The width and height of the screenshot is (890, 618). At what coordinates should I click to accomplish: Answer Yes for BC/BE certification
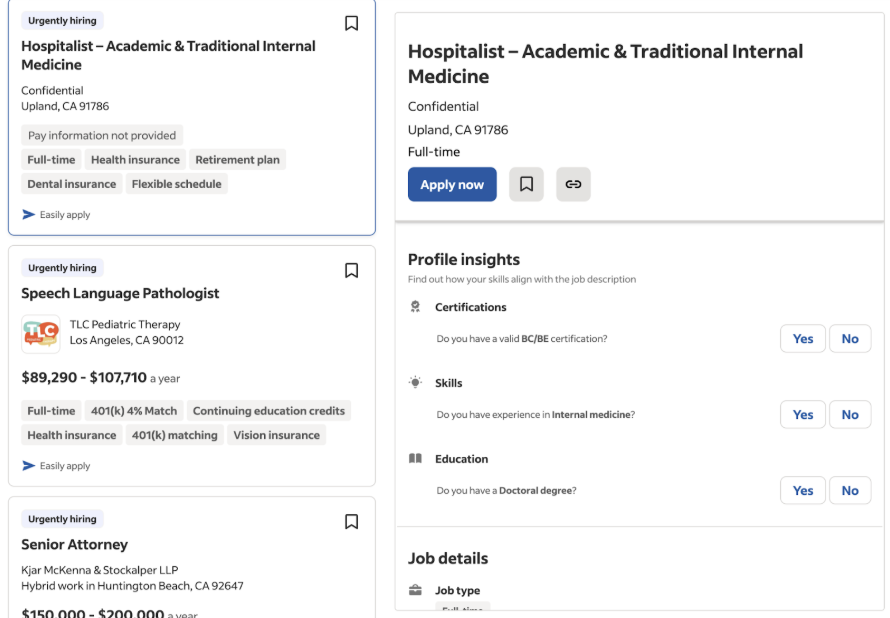tap(803, 338)
